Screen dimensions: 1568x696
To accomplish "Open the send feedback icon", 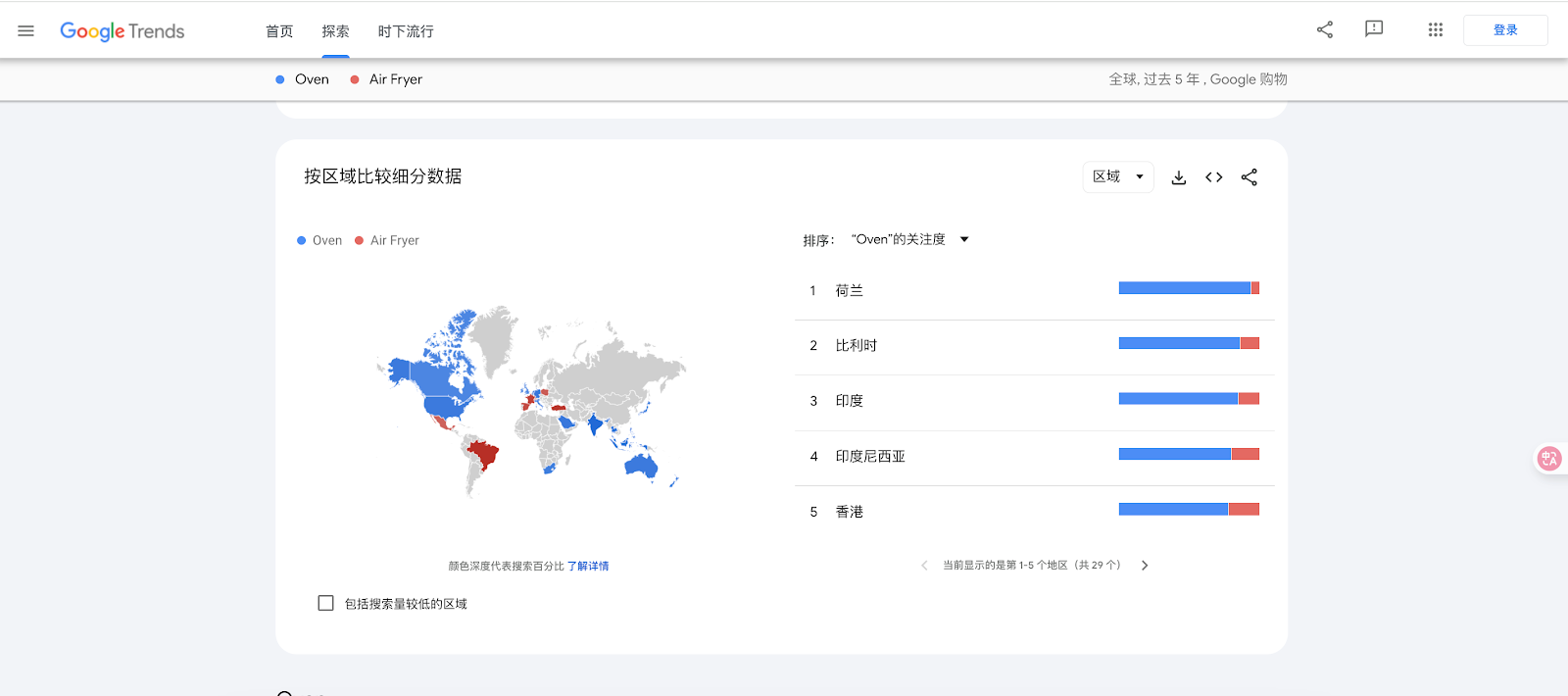I will coord(1374,29).
